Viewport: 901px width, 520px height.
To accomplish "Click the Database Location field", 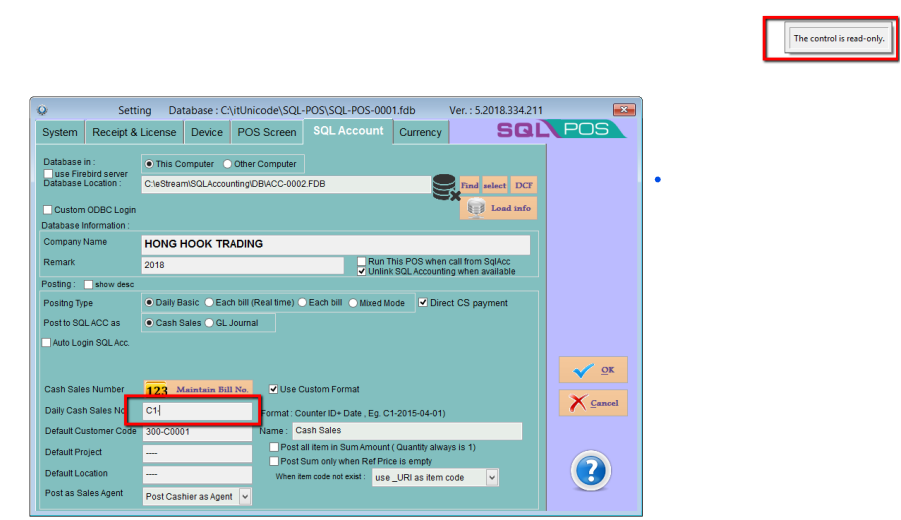I will (286, 184).
